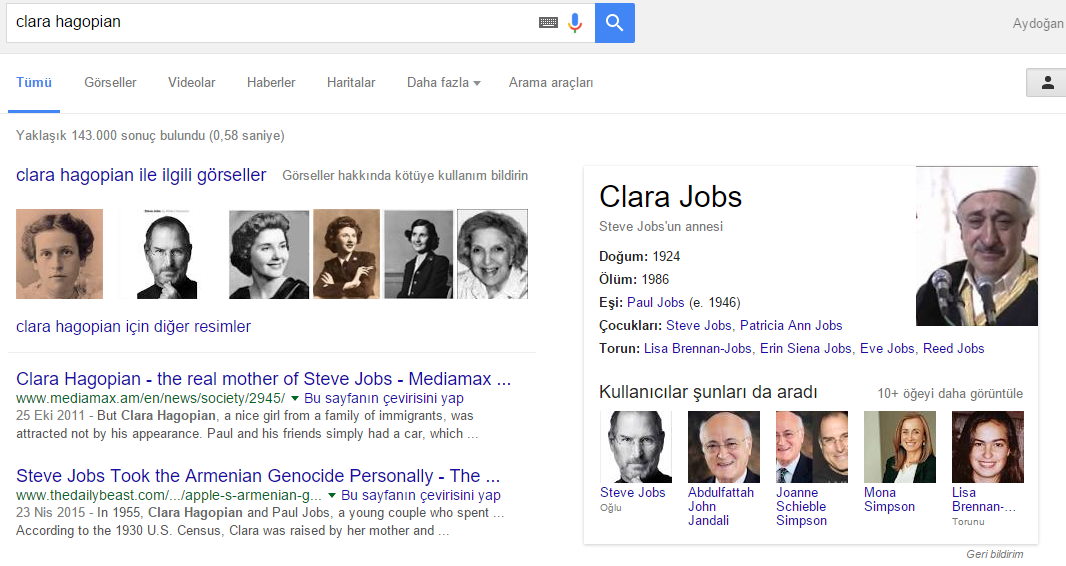Click Steve Jobs thumbnail in related searches
This screenshot has height=566, width=1066.
[636, 447]
